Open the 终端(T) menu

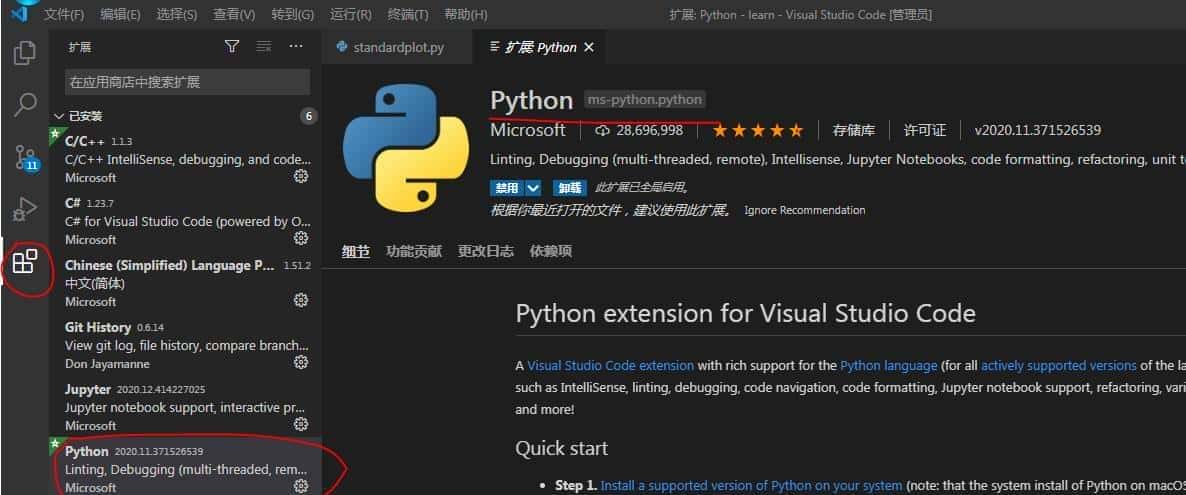tap(408, 14)
